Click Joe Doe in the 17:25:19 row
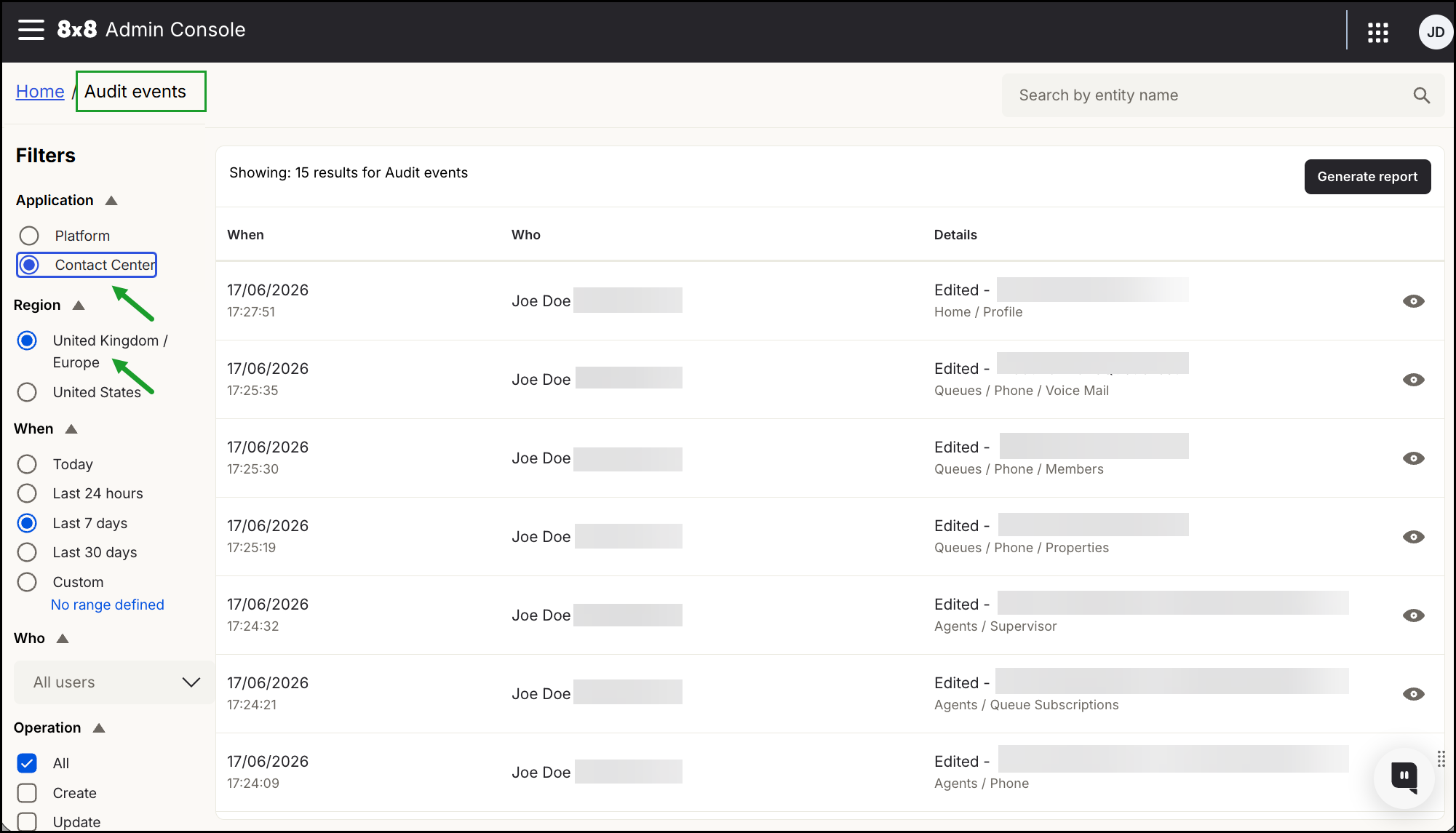 pyautogui.click(x=541, y=537)
